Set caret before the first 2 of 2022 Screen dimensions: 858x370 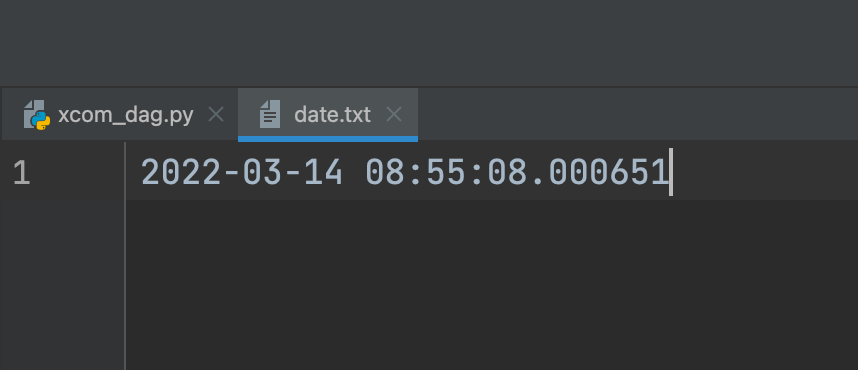141,173
